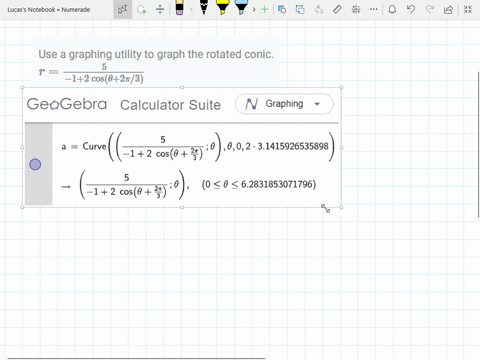Show more pens with right chevron
The height and width of the screenshot is (360, 480).
click(x=254, y=10)
